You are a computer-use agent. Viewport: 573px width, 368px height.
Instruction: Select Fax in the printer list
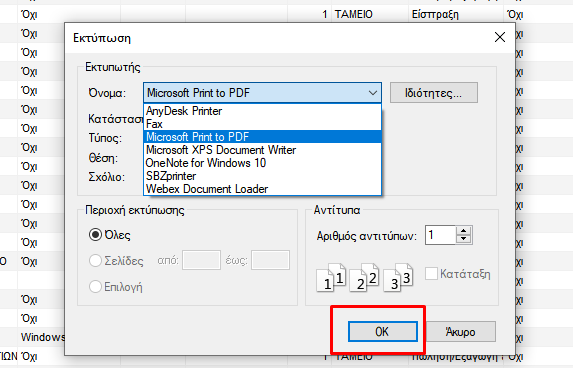262,124
